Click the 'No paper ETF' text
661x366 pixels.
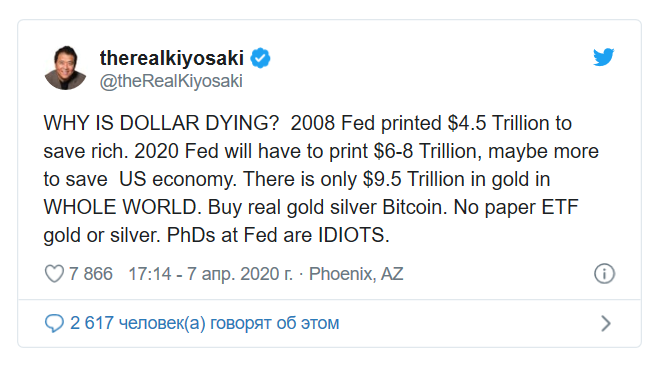516,207
